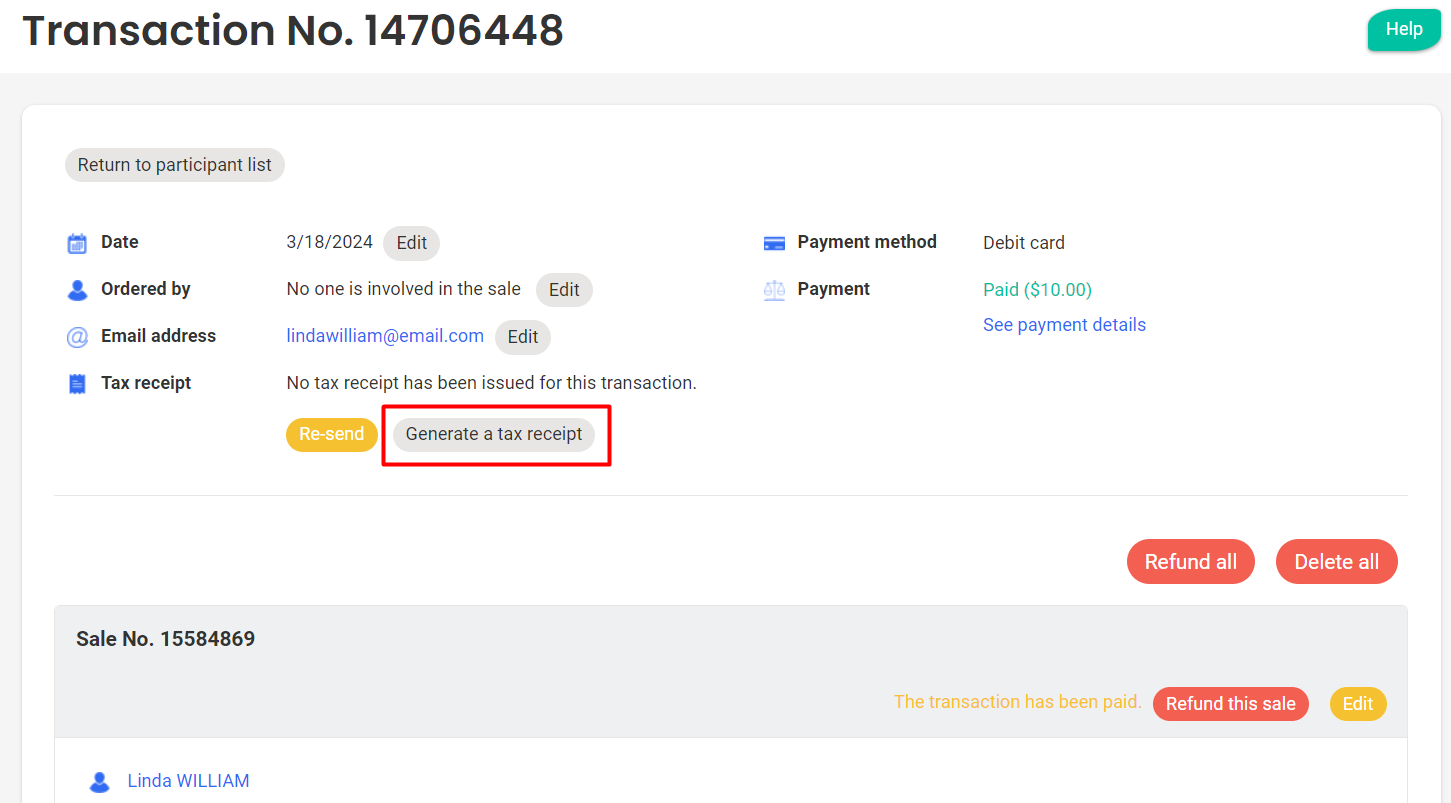Viewport: 1451px width, 803px height.
Task: Open the See payment details link
Action: click(1064, 325)
